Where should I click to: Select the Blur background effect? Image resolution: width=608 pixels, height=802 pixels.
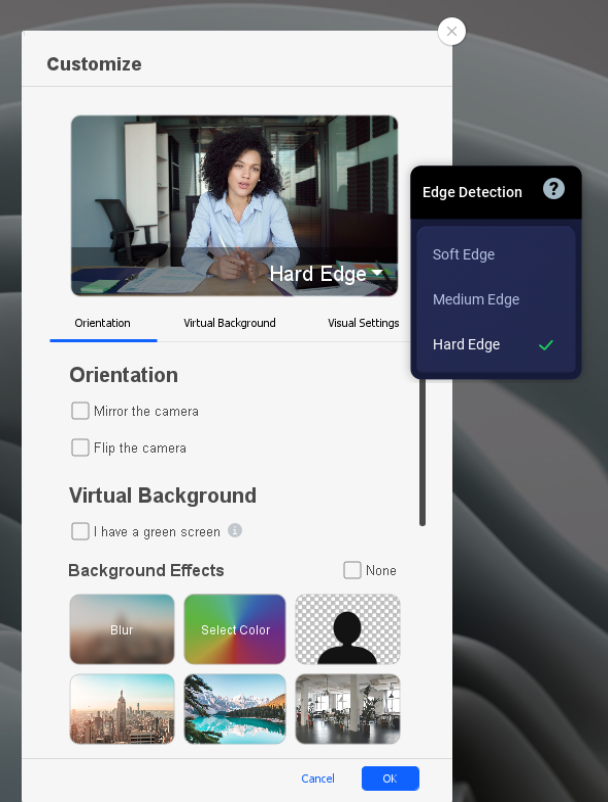(122, 629)
